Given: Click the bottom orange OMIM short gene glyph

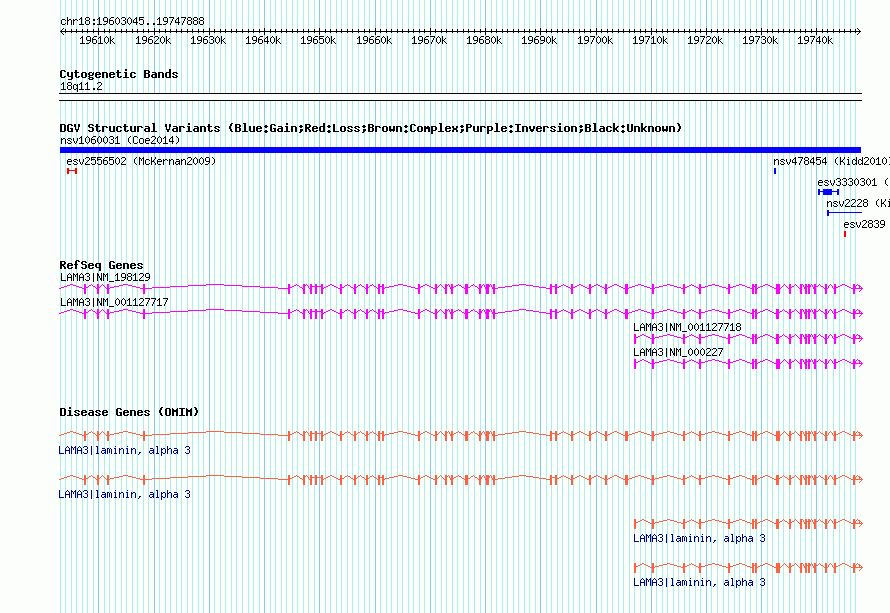Looking at the screenshot, I should pos(748,567).
